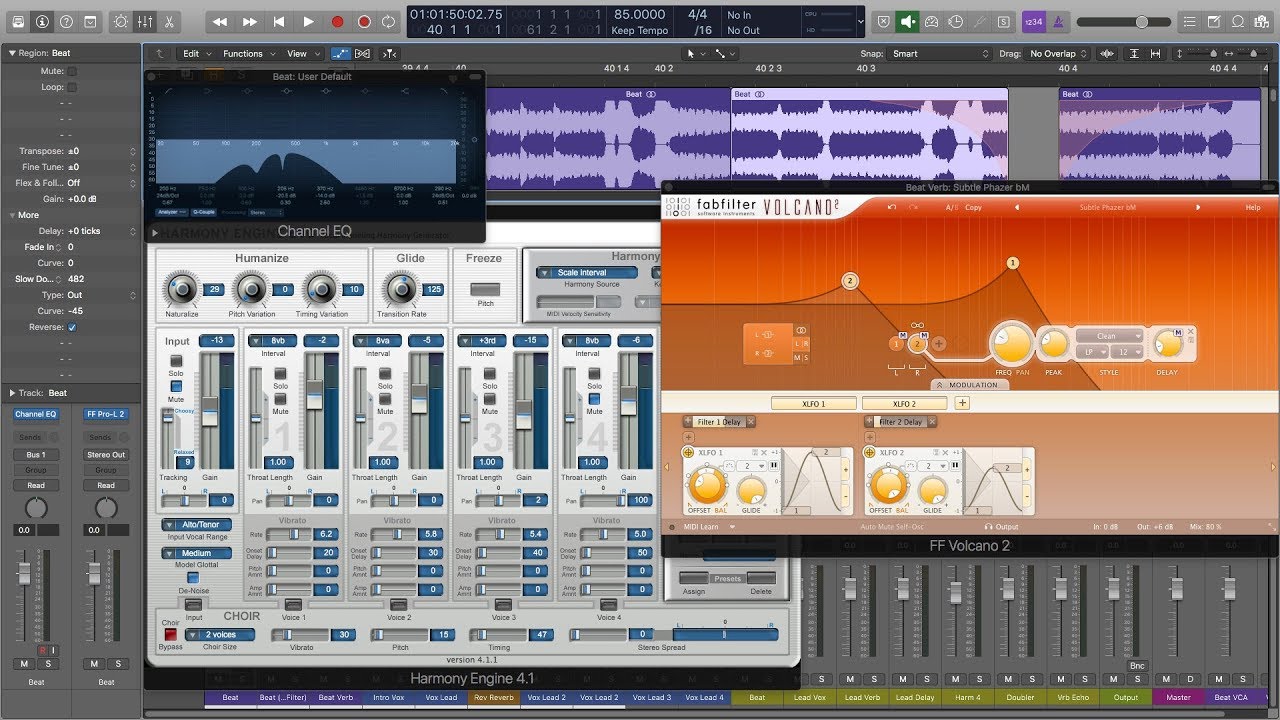Screen dimensions: 1280x720
Task: Toggle the MIDI Draw icon in the editor toolbar
Action: point(340,53)
